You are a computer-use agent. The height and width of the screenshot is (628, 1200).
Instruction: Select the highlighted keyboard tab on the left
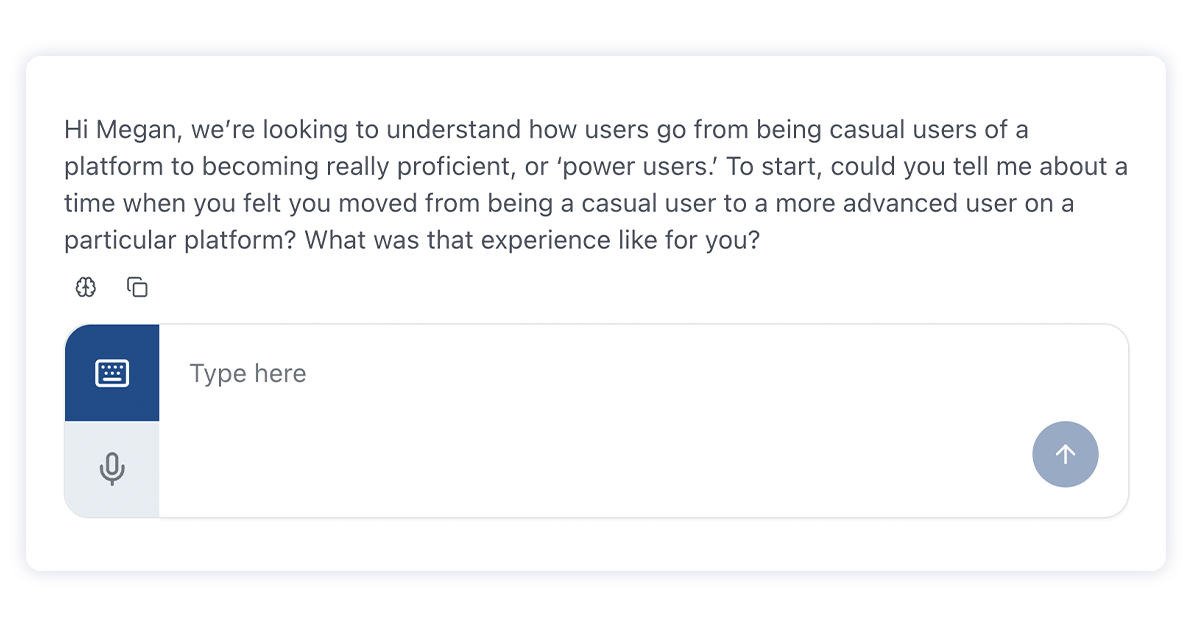(x=111, y=371)
